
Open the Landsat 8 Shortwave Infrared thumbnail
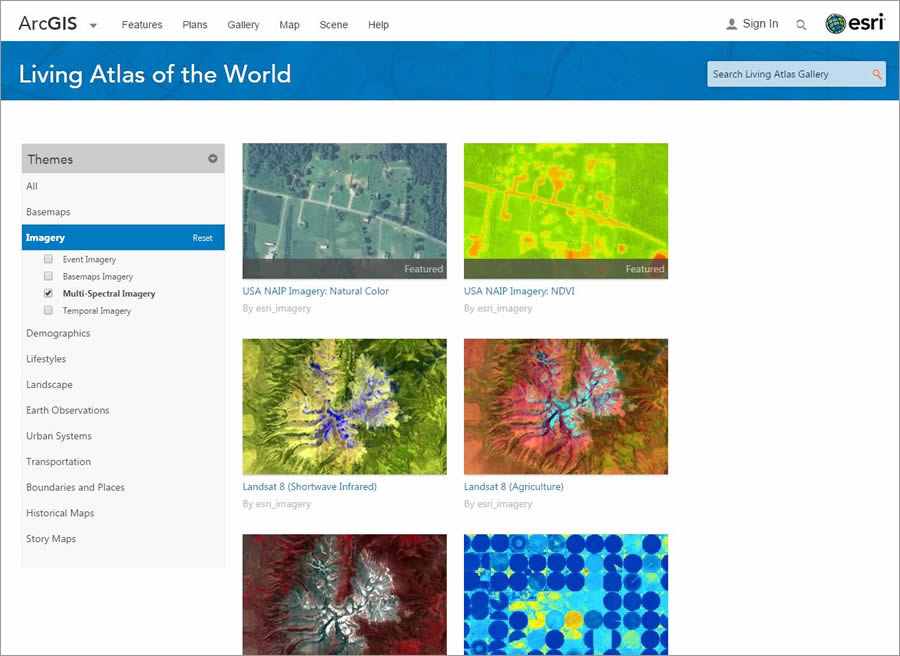(344, 406)
